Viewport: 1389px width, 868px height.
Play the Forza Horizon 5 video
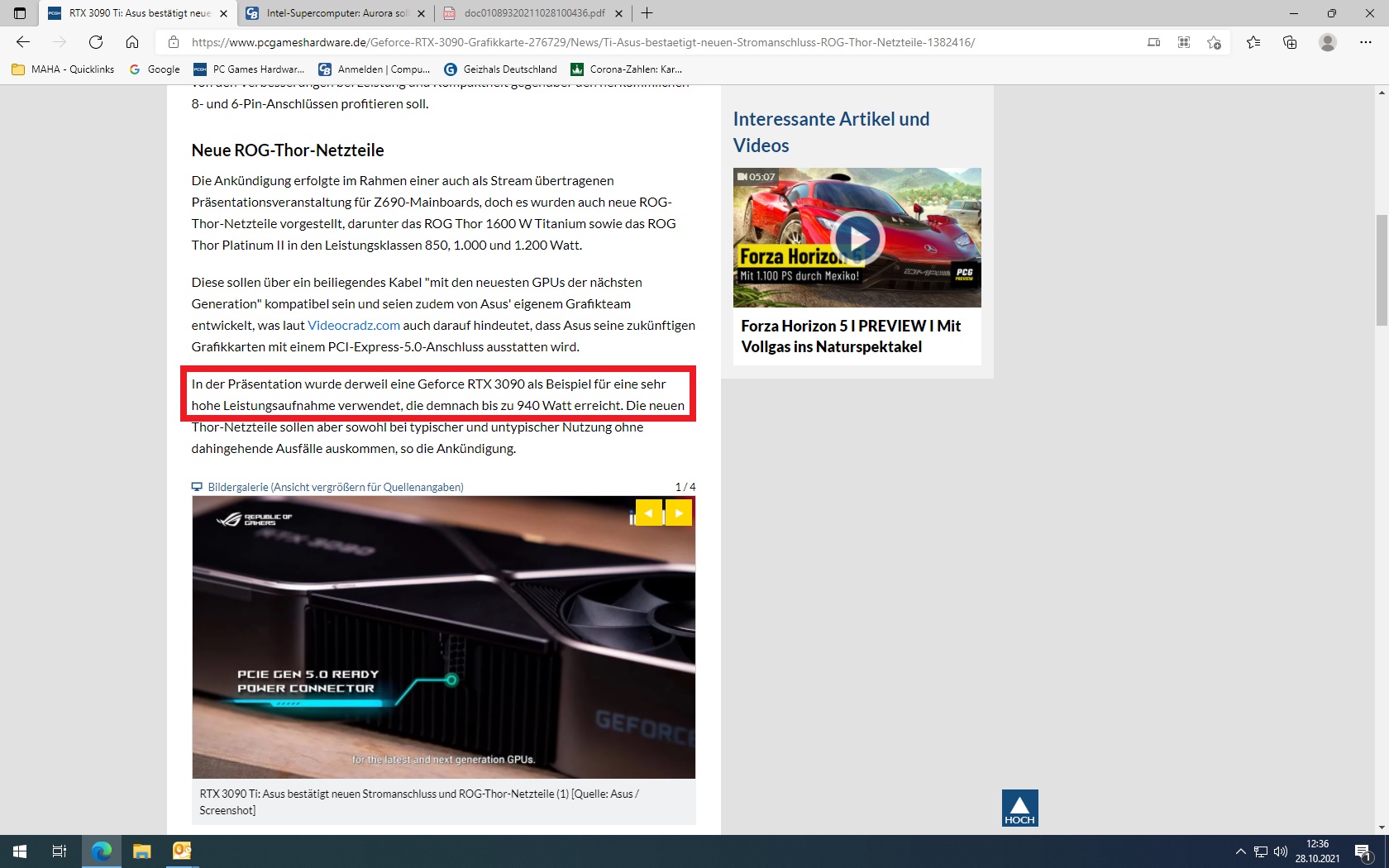click(857, 238)
